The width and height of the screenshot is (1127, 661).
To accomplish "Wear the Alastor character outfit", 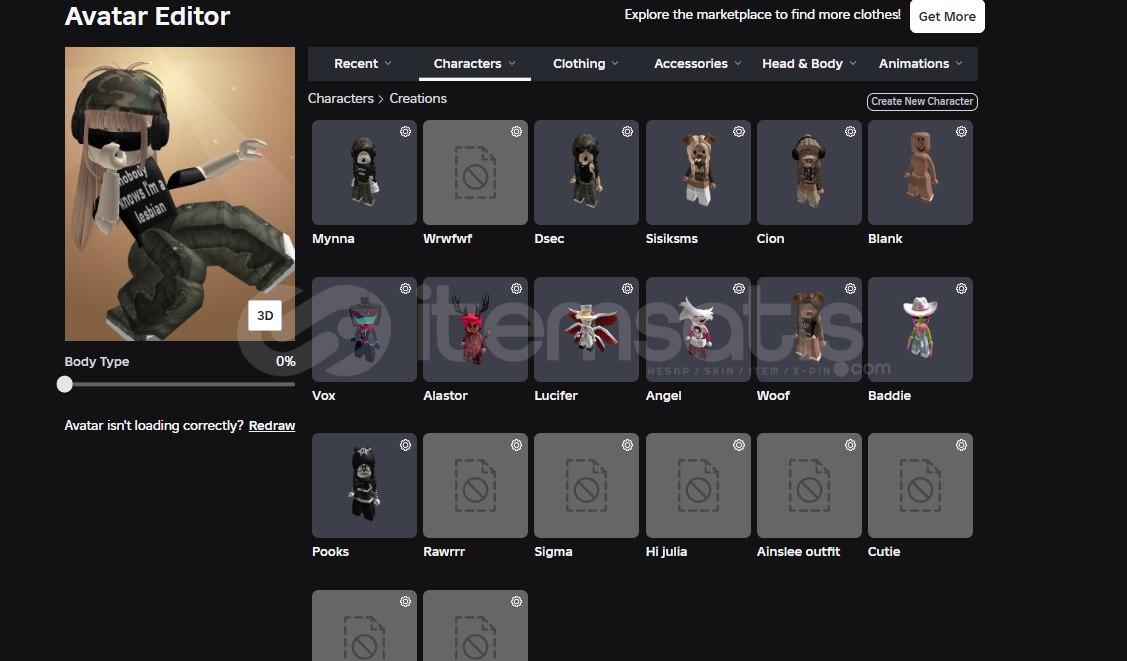I will pyautogui.click(x=475, y=329).
